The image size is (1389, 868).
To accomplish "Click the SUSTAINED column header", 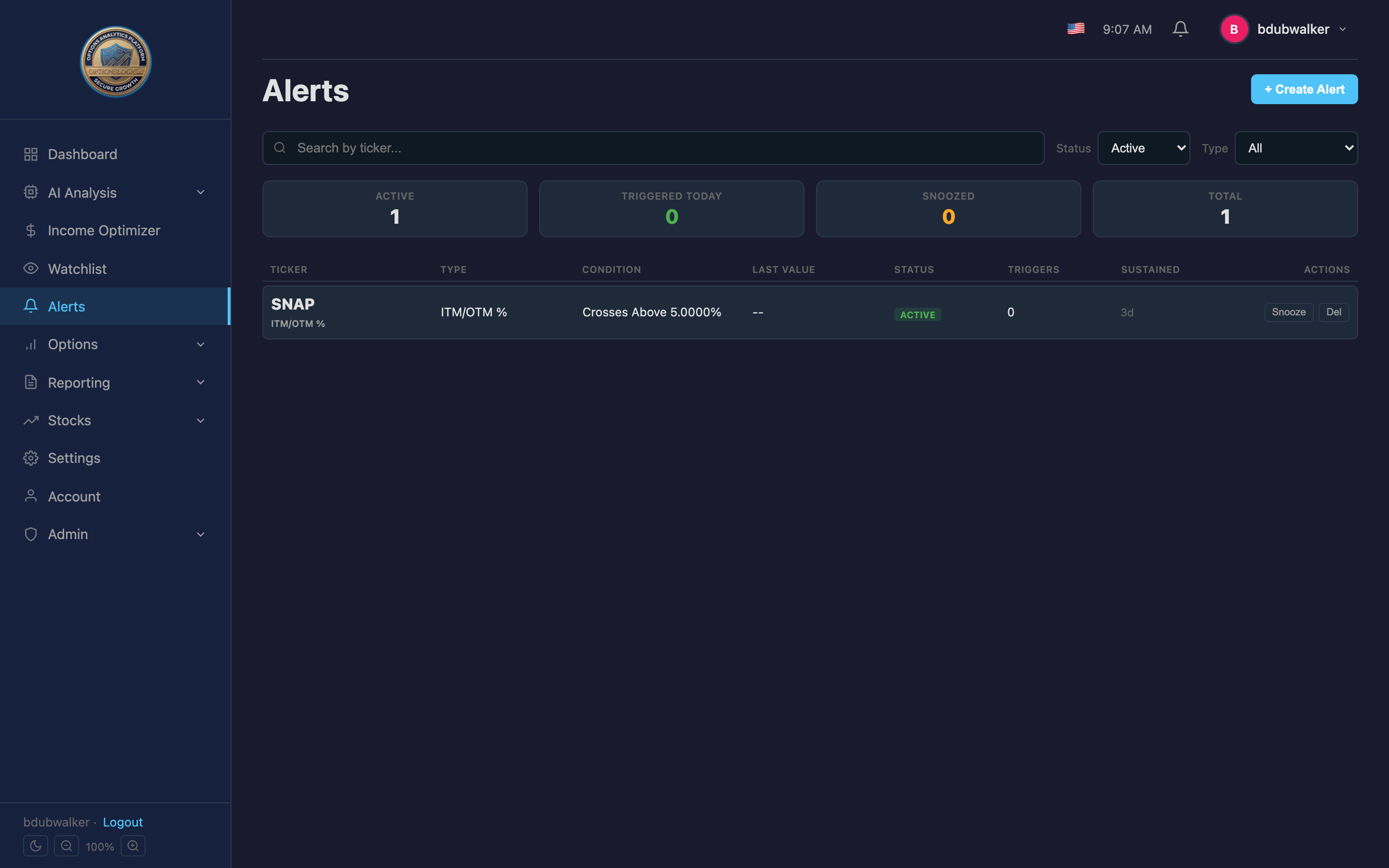I will pyautogui.click(x=1150, y=270).
